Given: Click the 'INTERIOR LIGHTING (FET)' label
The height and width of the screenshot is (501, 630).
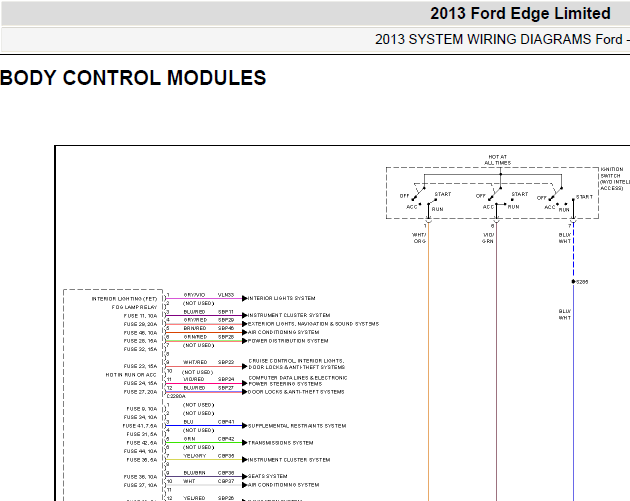Looking at the screenshot, I should 124,299.
